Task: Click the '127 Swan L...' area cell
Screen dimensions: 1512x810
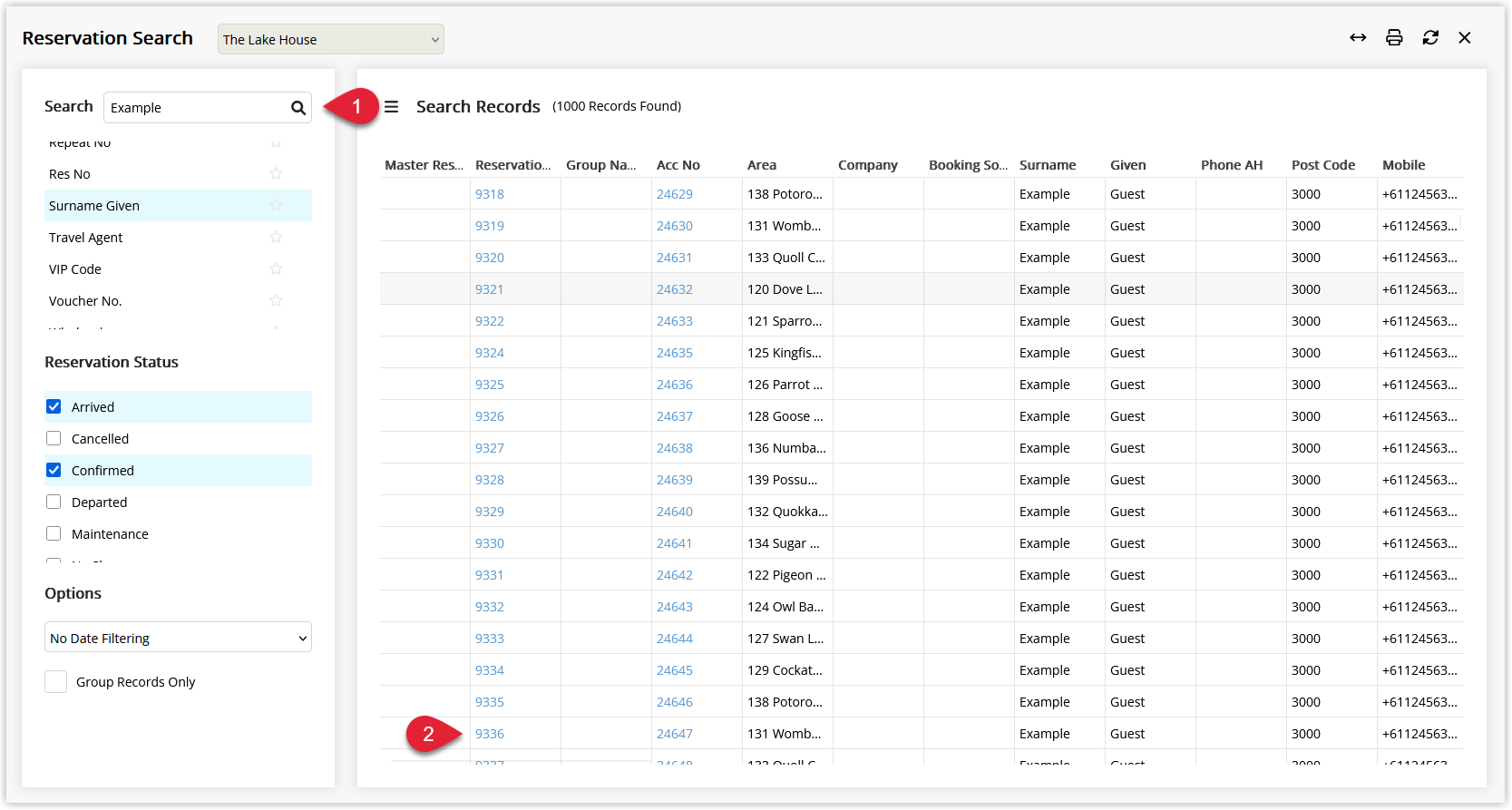Action: [x=785, y=639]
